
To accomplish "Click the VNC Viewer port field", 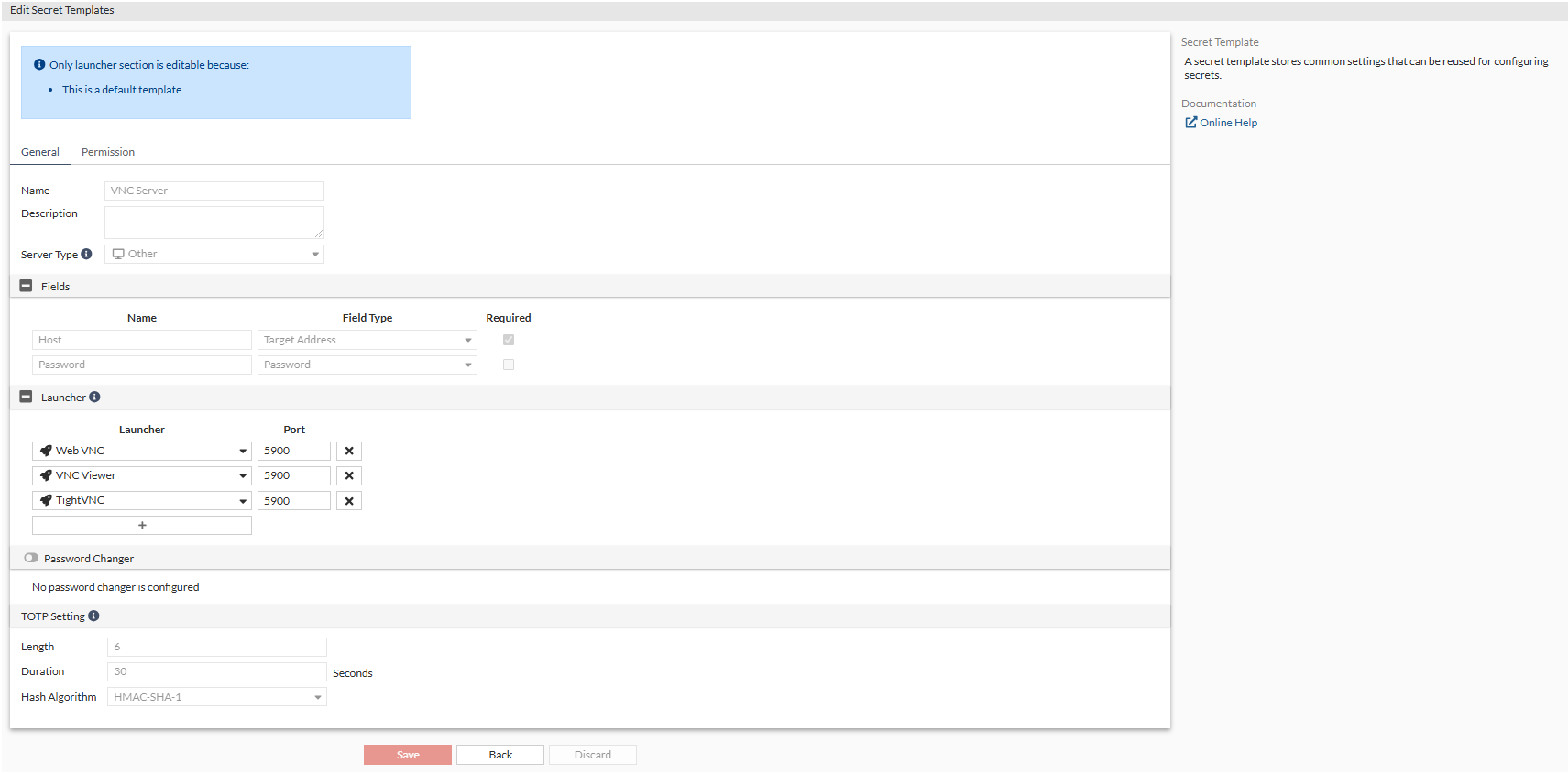I will pyautogui.click(x=293, y=475).
